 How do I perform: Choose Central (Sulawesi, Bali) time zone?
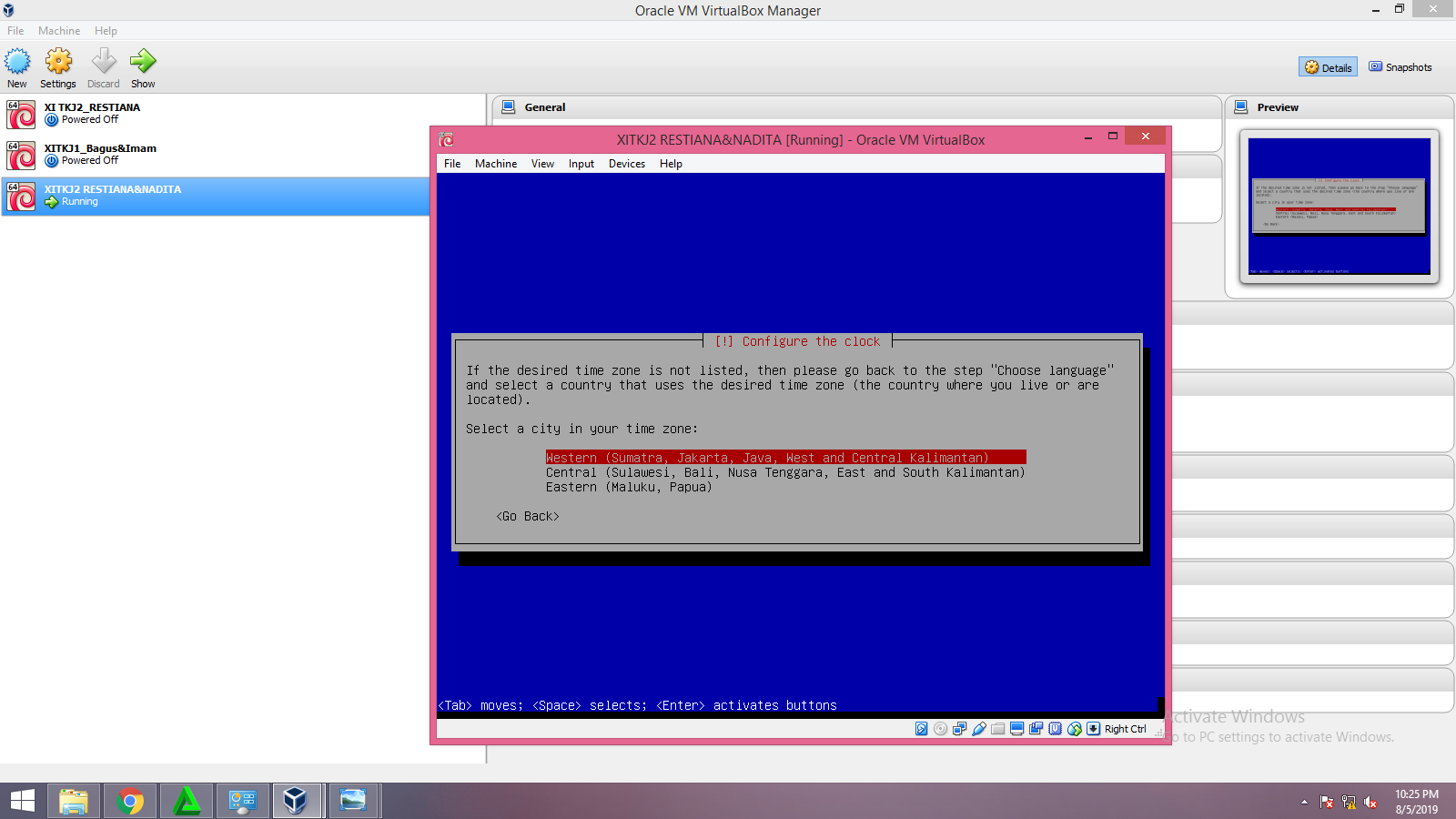coord(785,472)
